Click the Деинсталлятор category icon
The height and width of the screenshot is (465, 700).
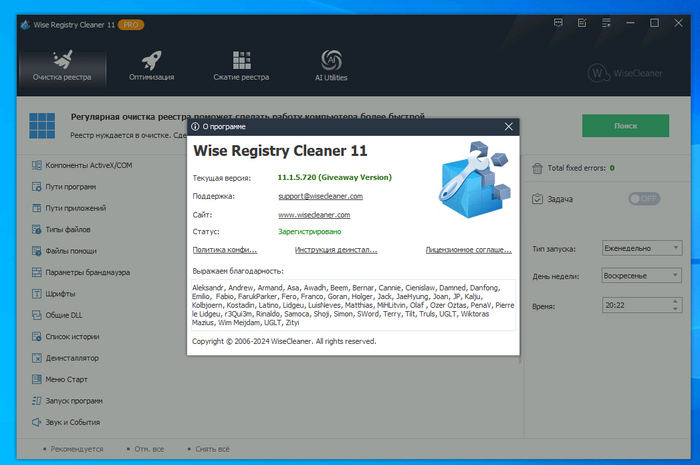pos(36,358)
